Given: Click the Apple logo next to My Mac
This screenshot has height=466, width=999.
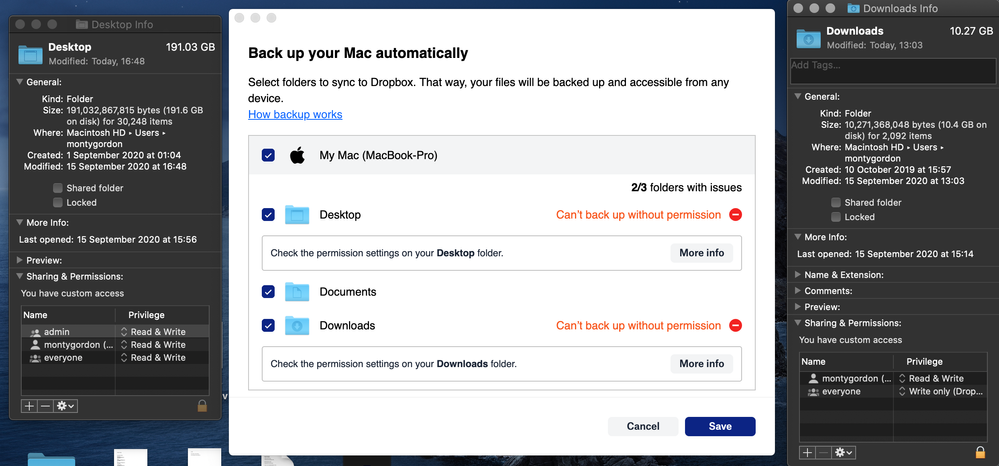Looking at the screenshot, I should [x=297, y=156].
